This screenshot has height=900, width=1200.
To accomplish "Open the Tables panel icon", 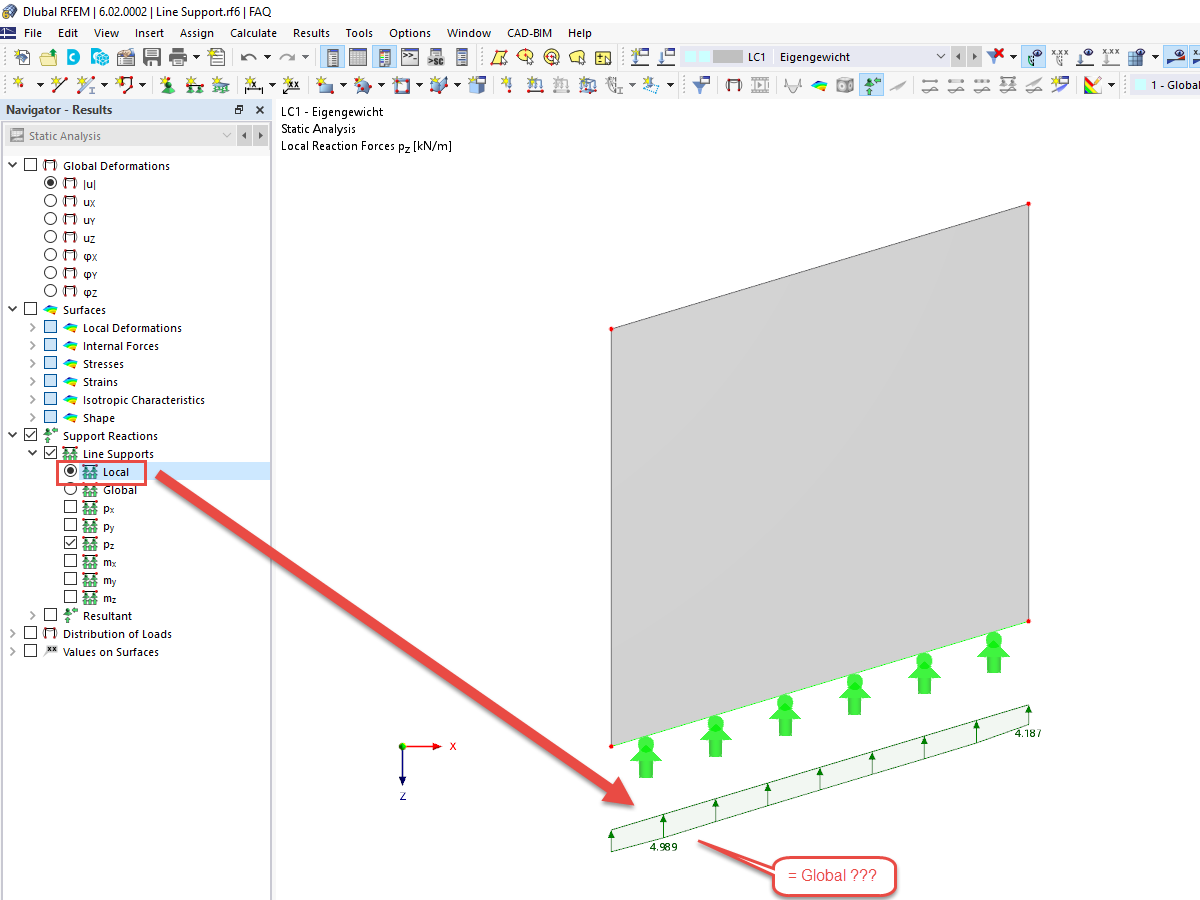I will click(357, 57).
